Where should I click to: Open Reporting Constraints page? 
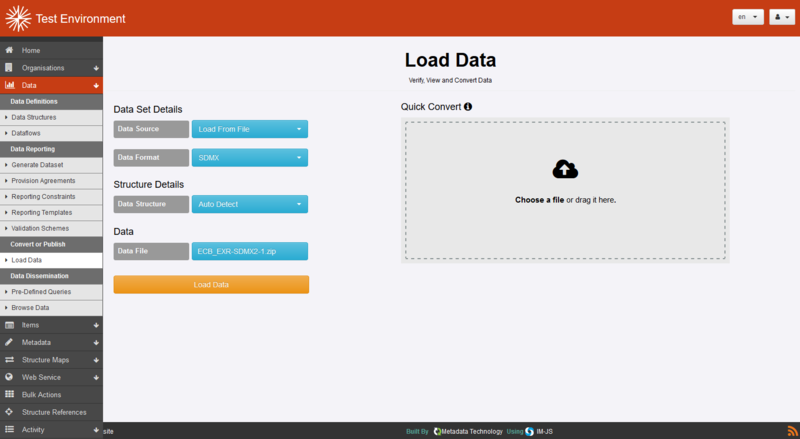coord(51,197)
